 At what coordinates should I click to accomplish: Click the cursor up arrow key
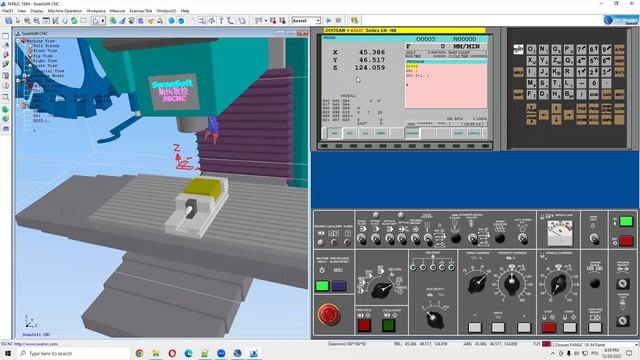point(556,108)
